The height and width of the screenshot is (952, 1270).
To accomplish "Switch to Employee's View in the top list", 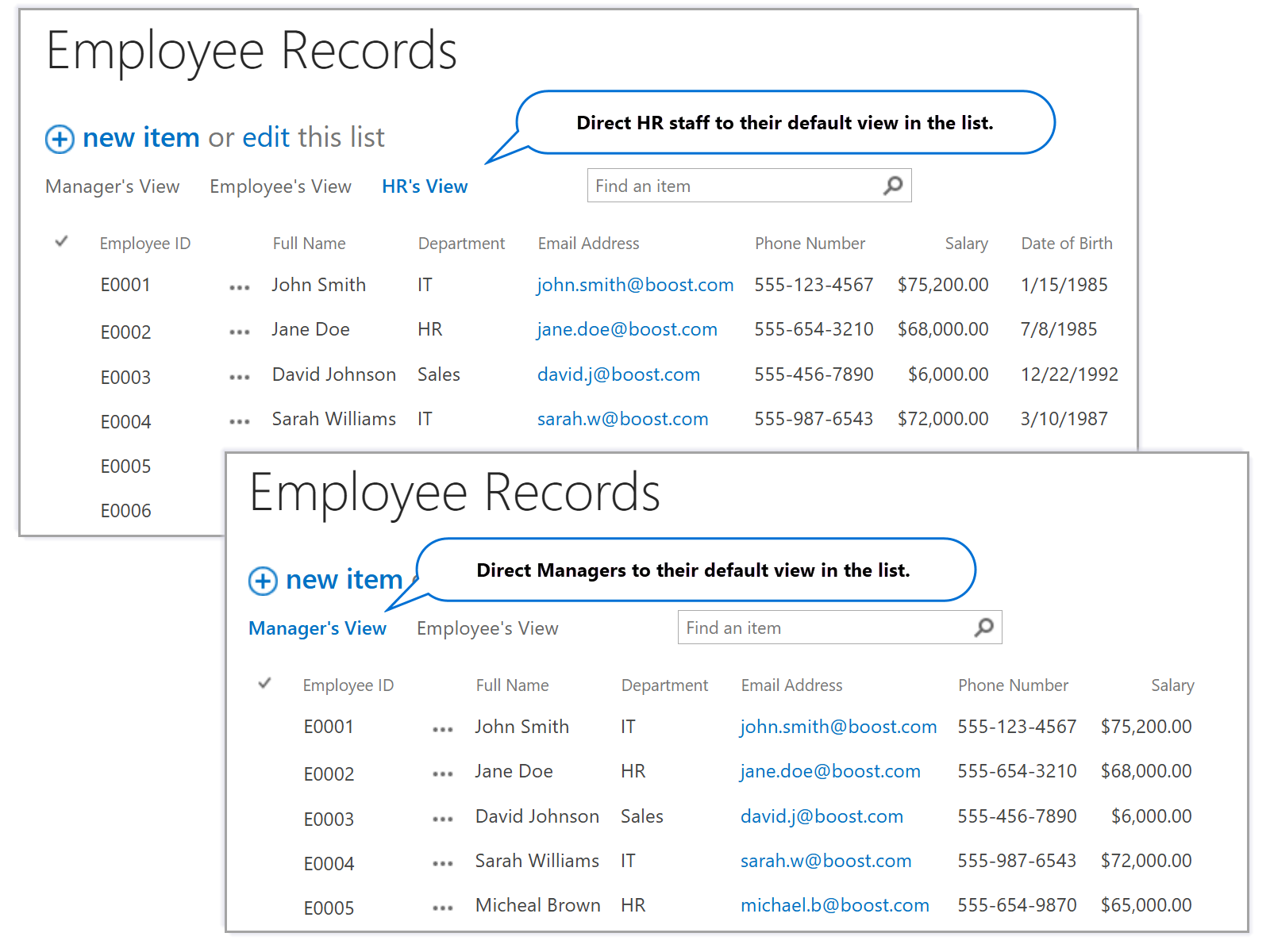I will click(x=280, y=186).
